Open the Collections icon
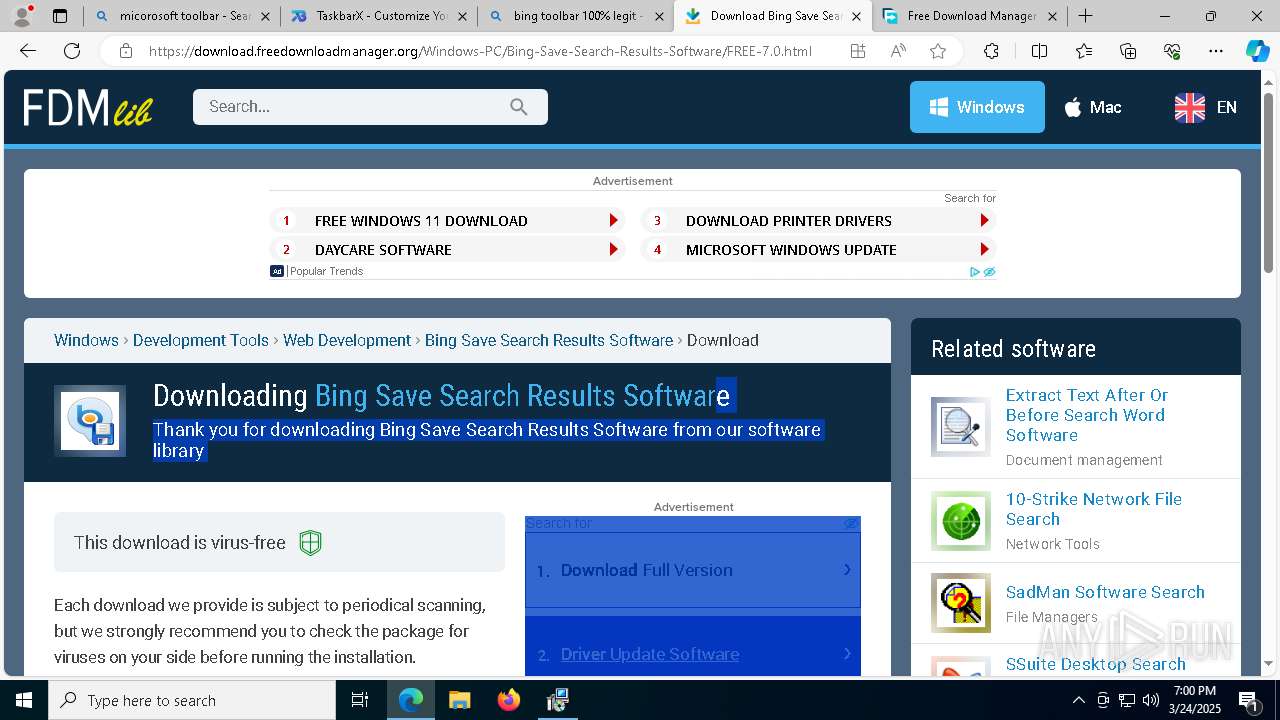 coord(1128,51)
